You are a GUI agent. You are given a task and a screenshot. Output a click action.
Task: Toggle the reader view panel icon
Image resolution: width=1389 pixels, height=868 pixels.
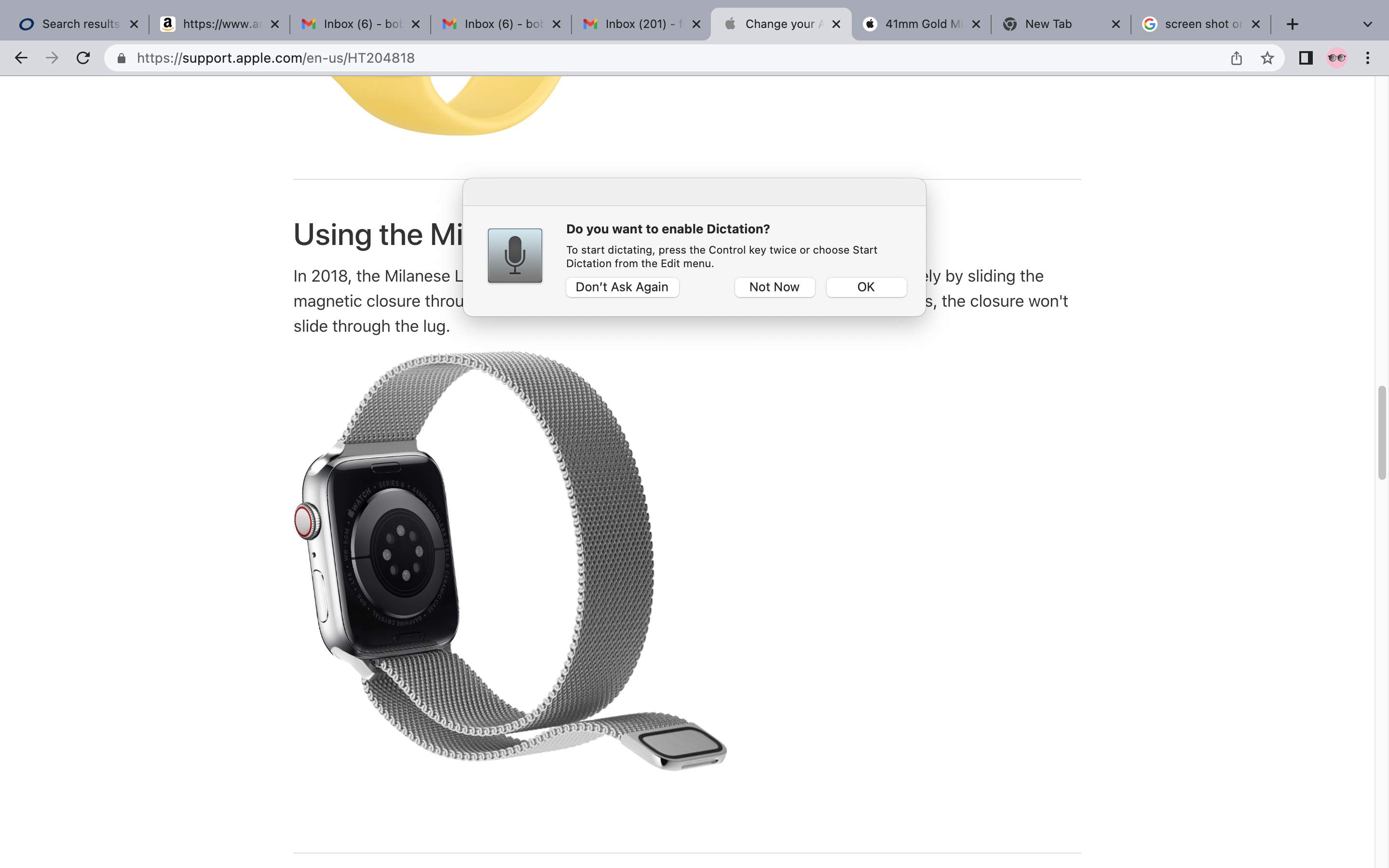coord(1306,58)
